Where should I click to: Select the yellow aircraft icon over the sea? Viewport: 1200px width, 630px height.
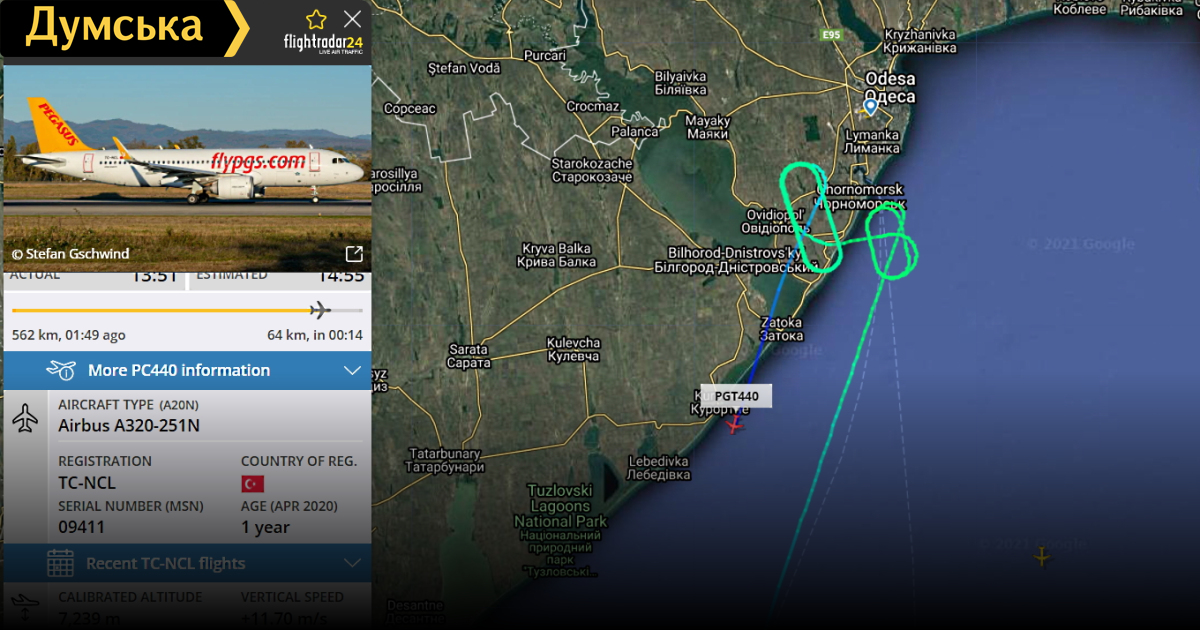(x=1041, y=556)
